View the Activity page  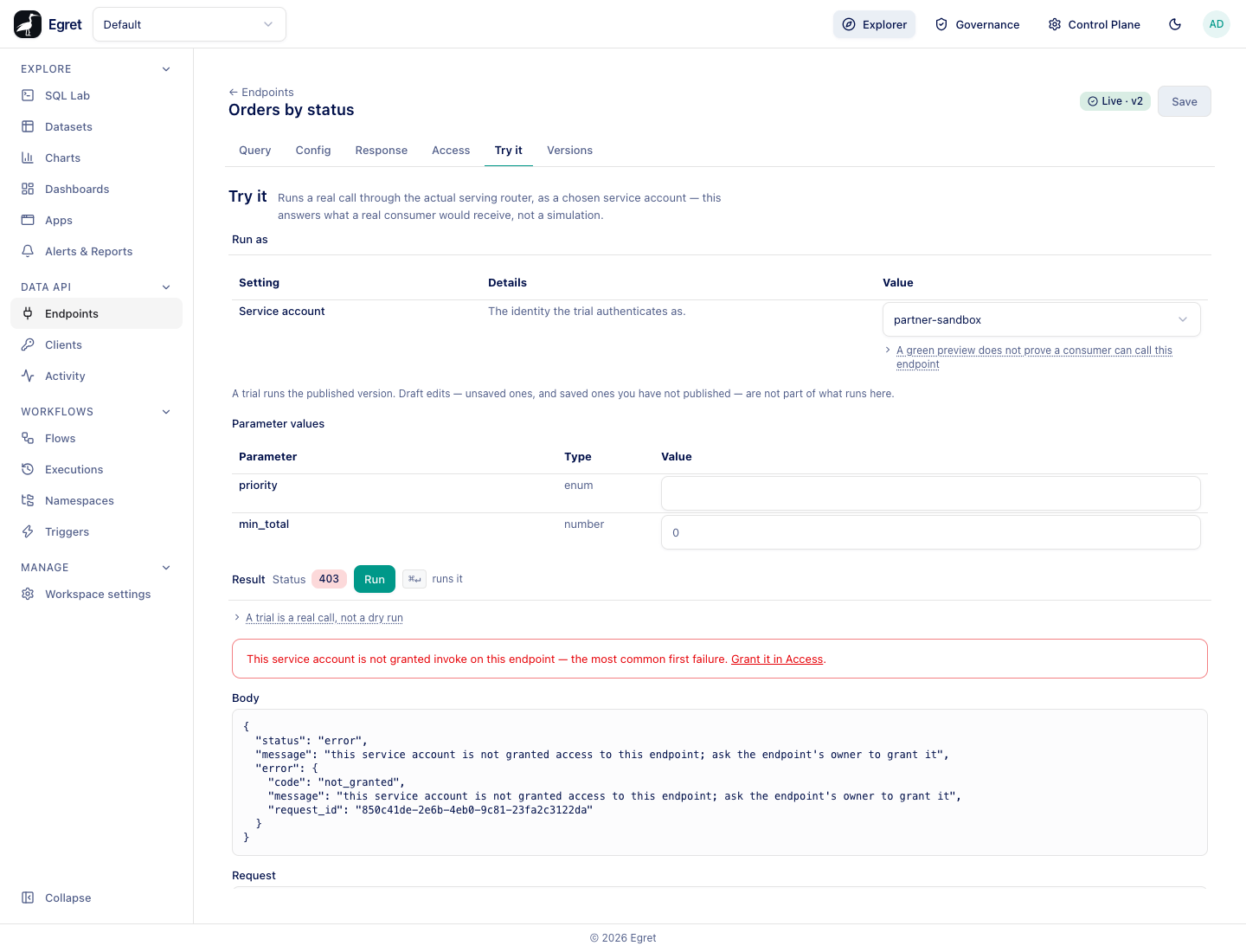[x=96, y=376]
